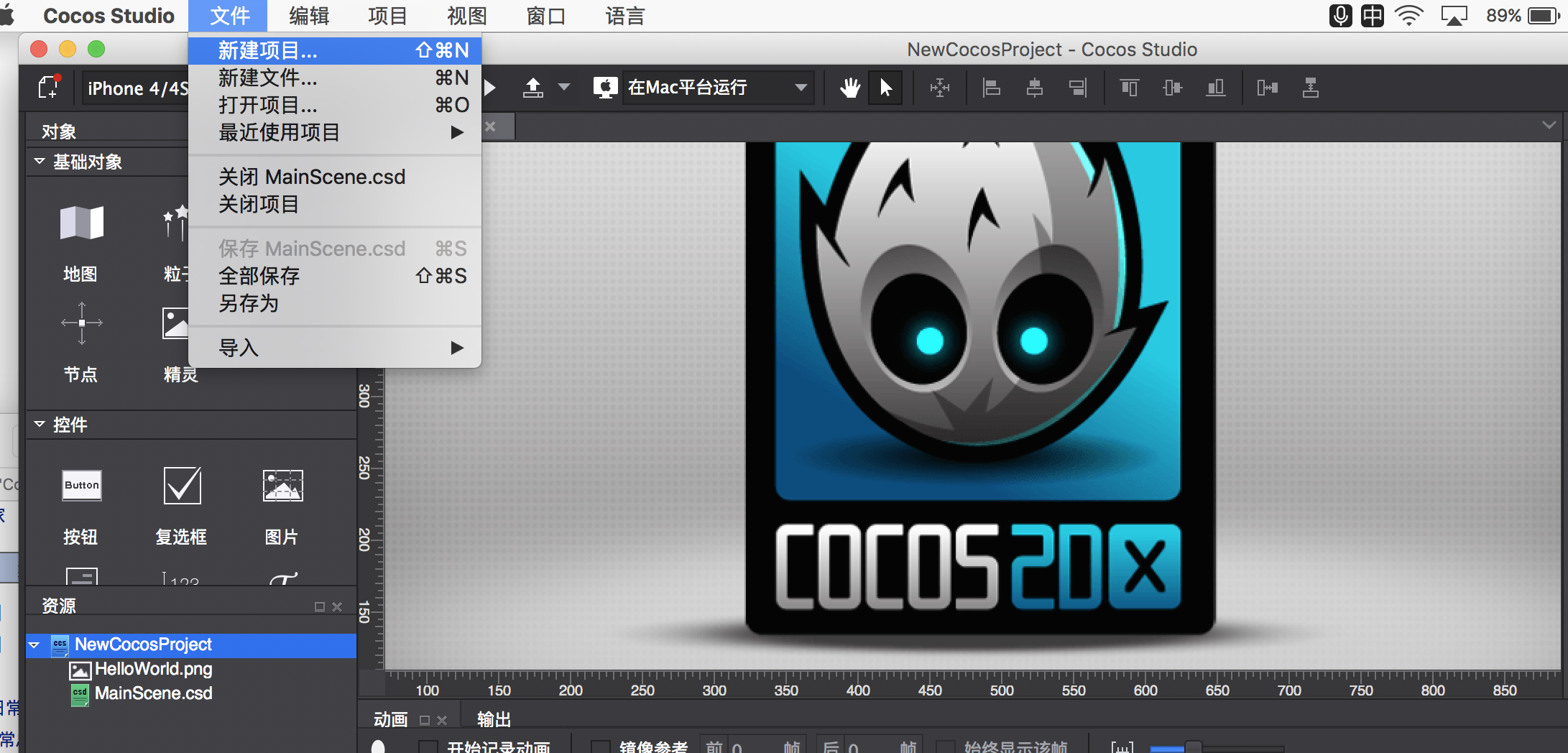This screenshot has height=753, width=1568.
Task: Click the Align vertical middle icon
Action: 1172,88
